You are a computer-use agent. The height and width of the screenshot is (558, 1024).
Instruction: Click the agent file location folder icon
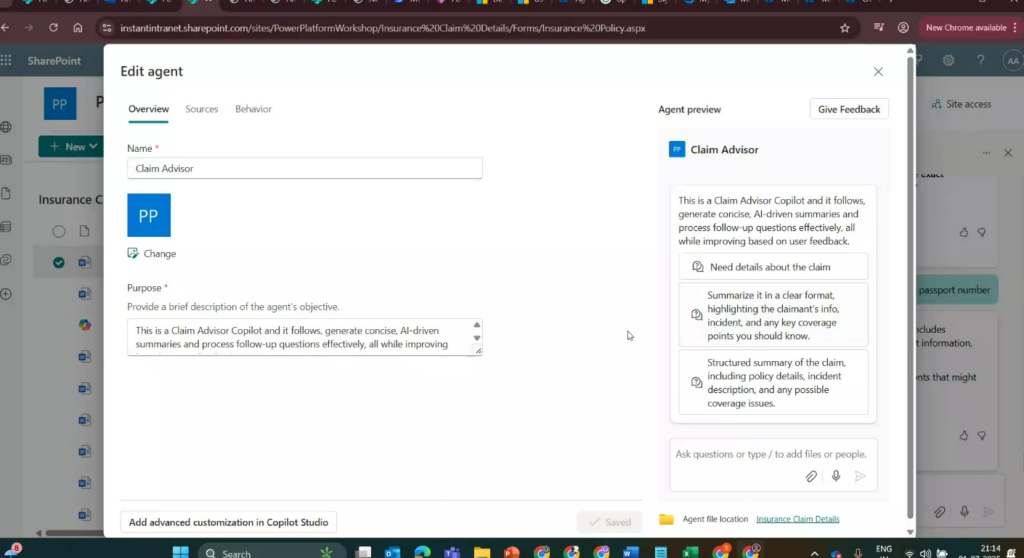666,519
